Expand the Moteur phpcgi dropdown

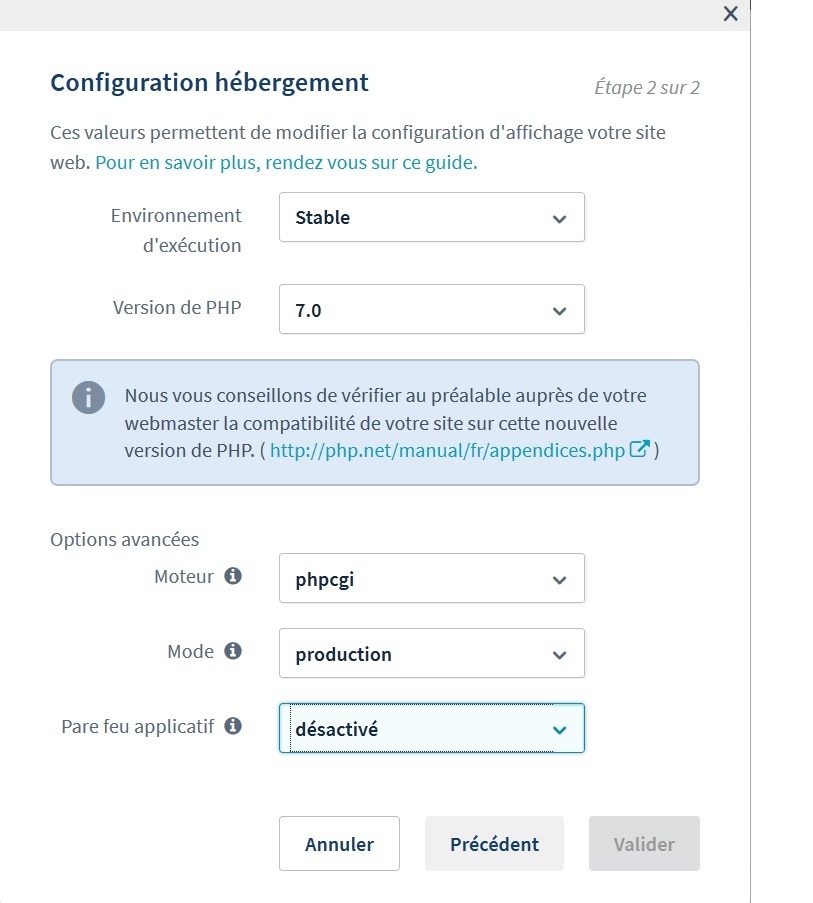(x=431, y=579)
